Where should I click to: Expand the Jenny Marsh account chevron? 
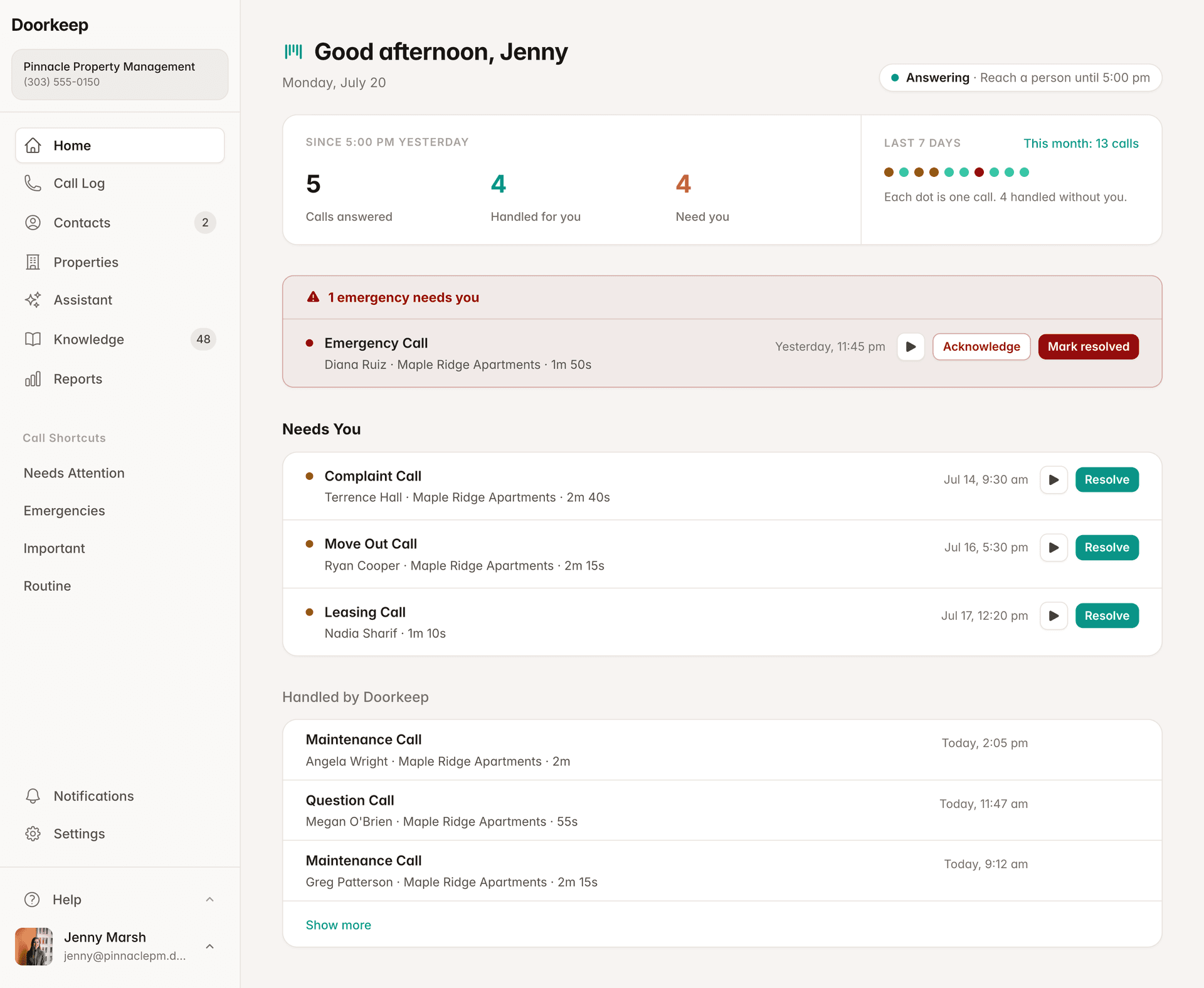coord(210,947)
